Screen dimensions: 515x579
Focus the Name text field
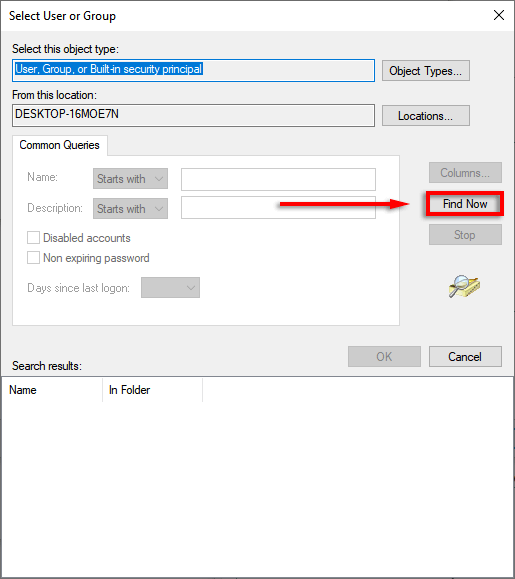pos(278,179)
